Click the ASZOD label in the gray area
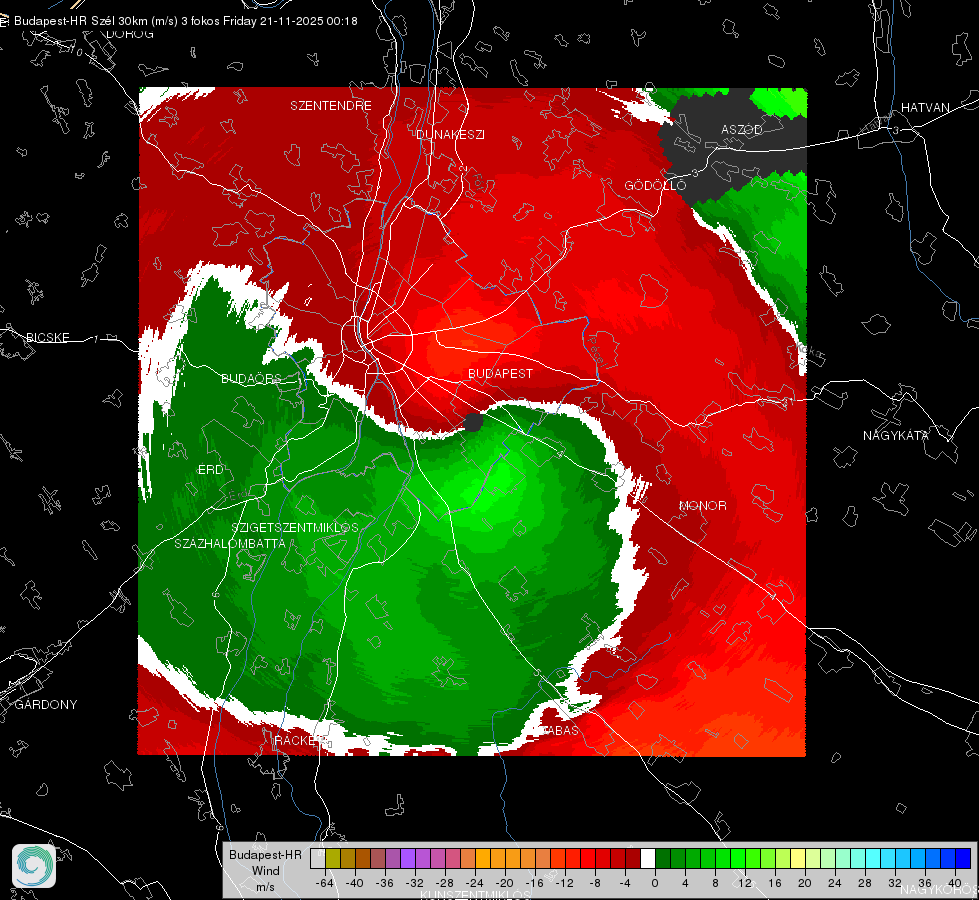This screenshot has width=979, height=900. tap(742, 129)
